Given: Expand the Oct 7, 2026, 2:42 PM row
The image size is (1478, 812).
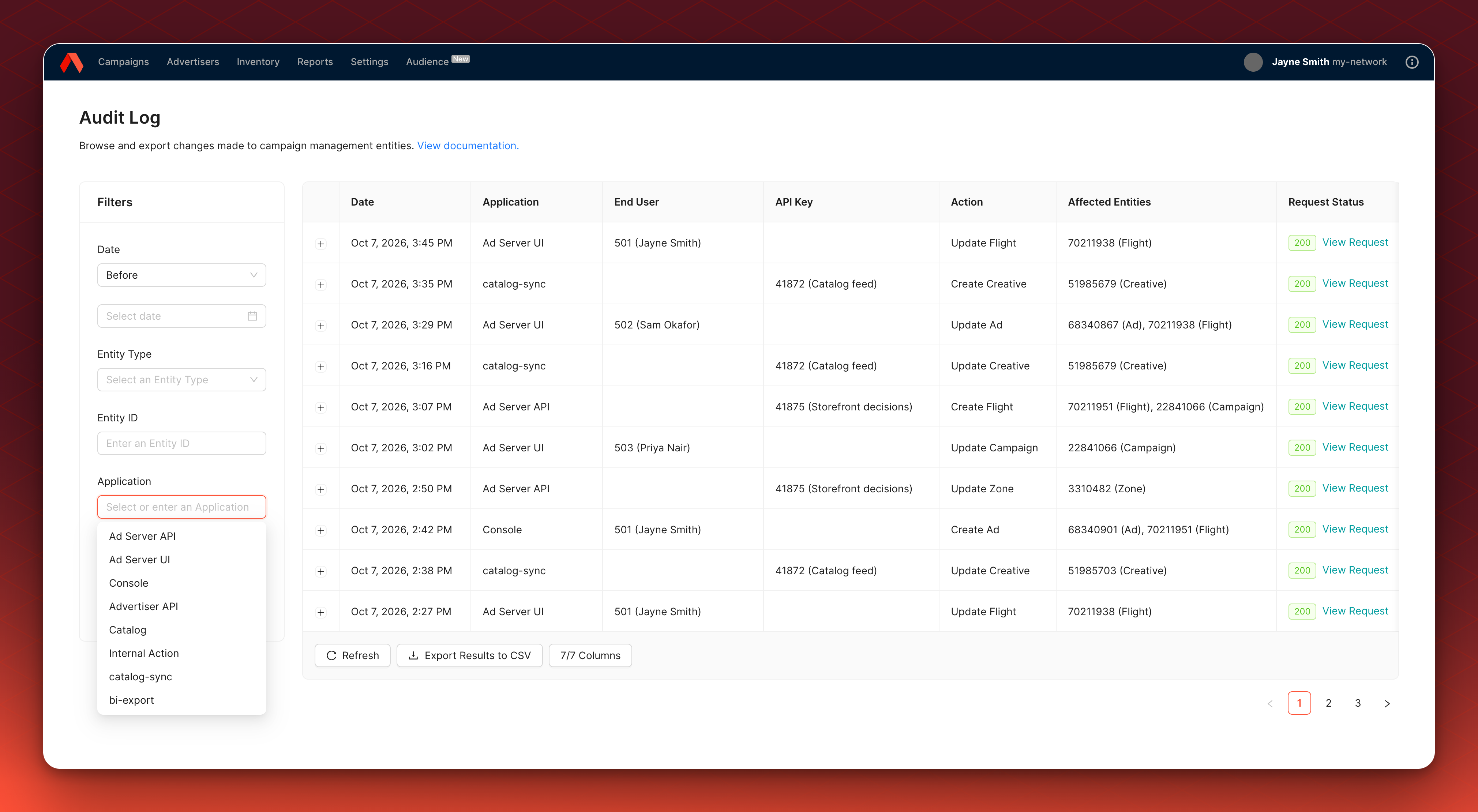Looking at the screenshot, I should [x=321, y=530].
